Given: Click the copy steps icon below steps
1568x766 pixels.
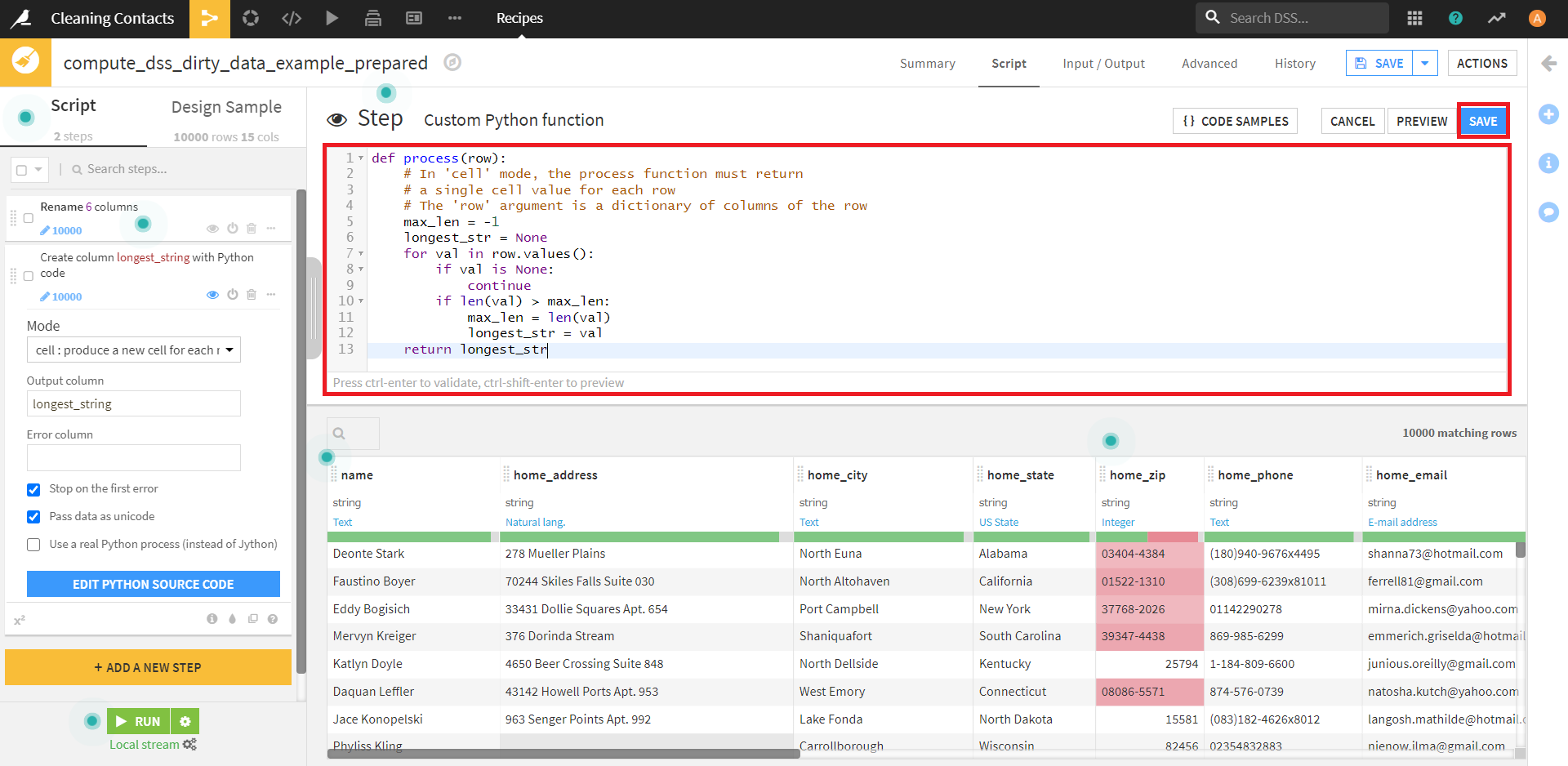Looking at the screenshot, I should (253, 619).
